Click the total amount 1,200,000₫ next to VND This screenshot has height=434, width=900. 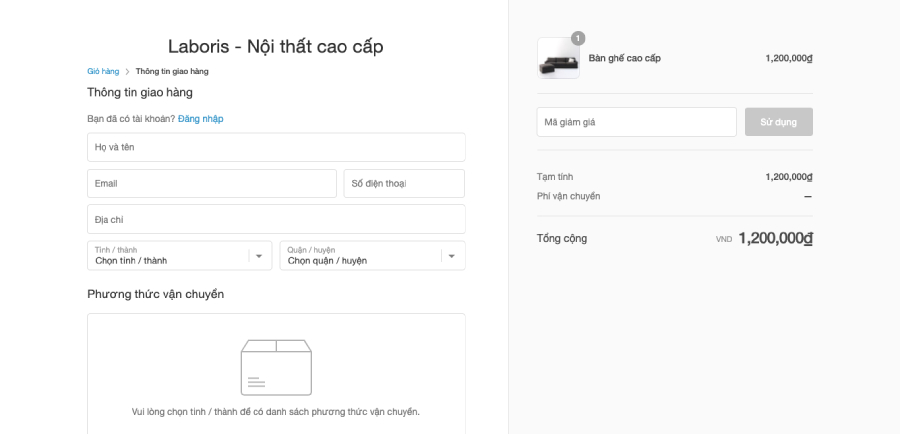point(775,238)
